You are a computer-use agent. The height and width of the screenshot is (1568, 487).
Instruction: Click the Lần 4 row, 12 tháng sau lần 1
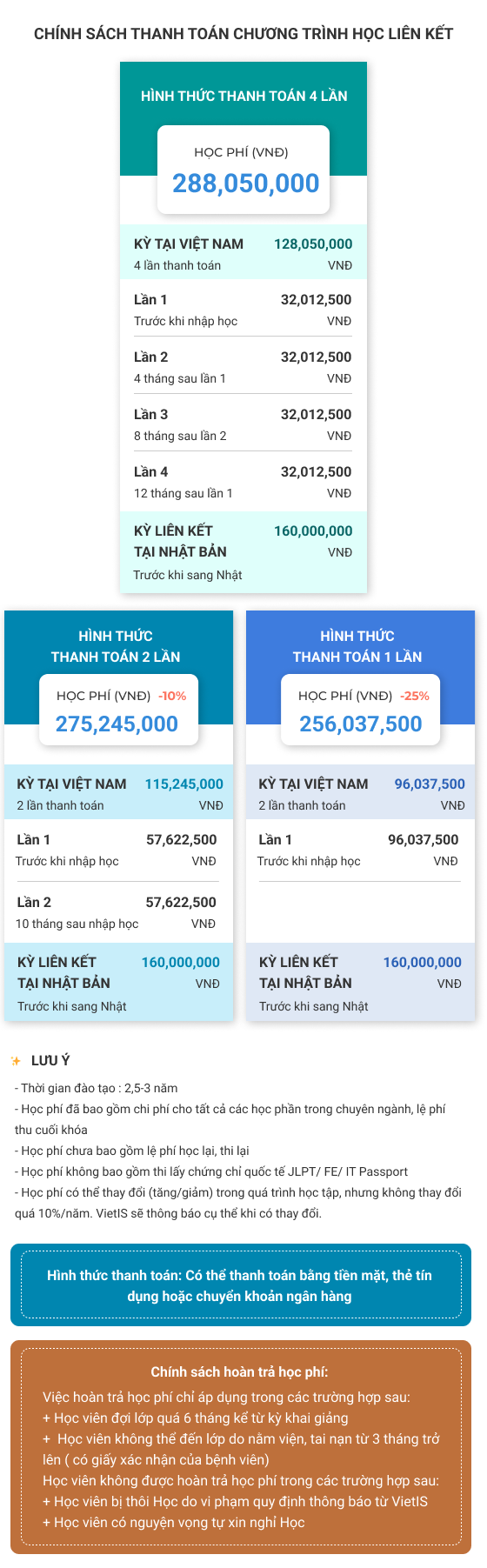[x=243, y=482]
